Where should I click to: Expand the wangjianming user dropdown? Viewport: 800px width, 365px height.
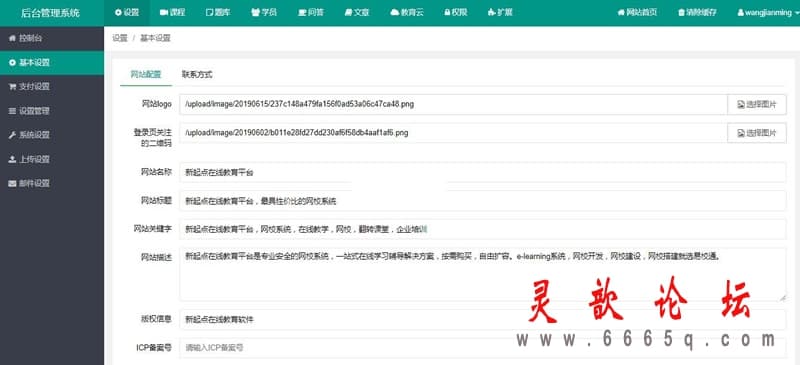[x=768, y=12]
